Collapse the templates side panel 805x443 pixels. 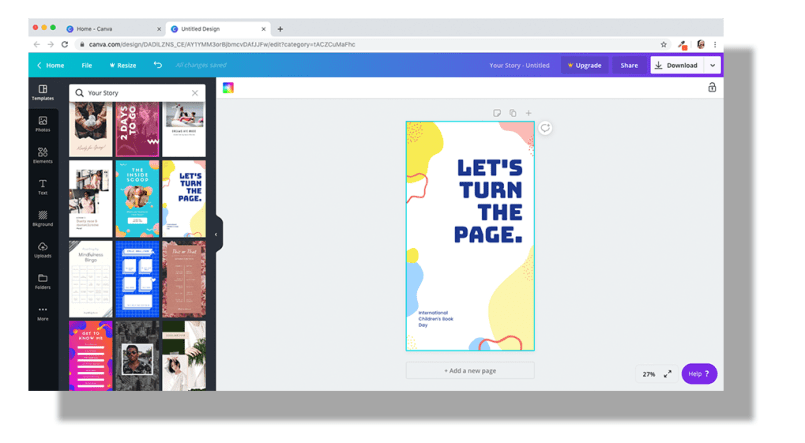click(216, 235)
